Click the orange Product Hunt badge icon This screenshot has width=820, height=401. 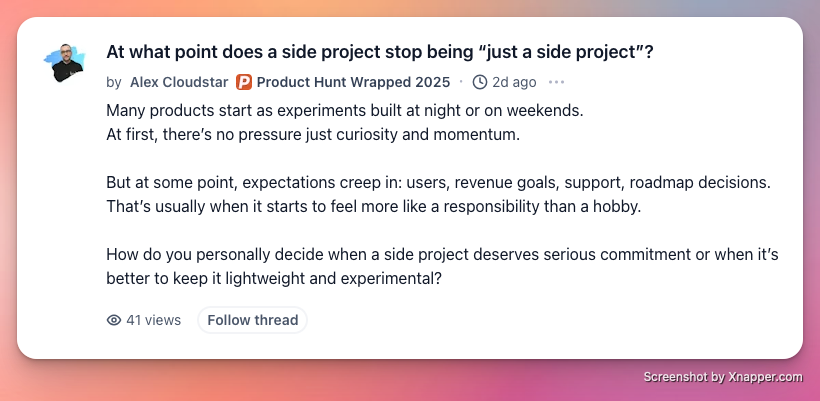pyautogui.click(x=244, y=82)
